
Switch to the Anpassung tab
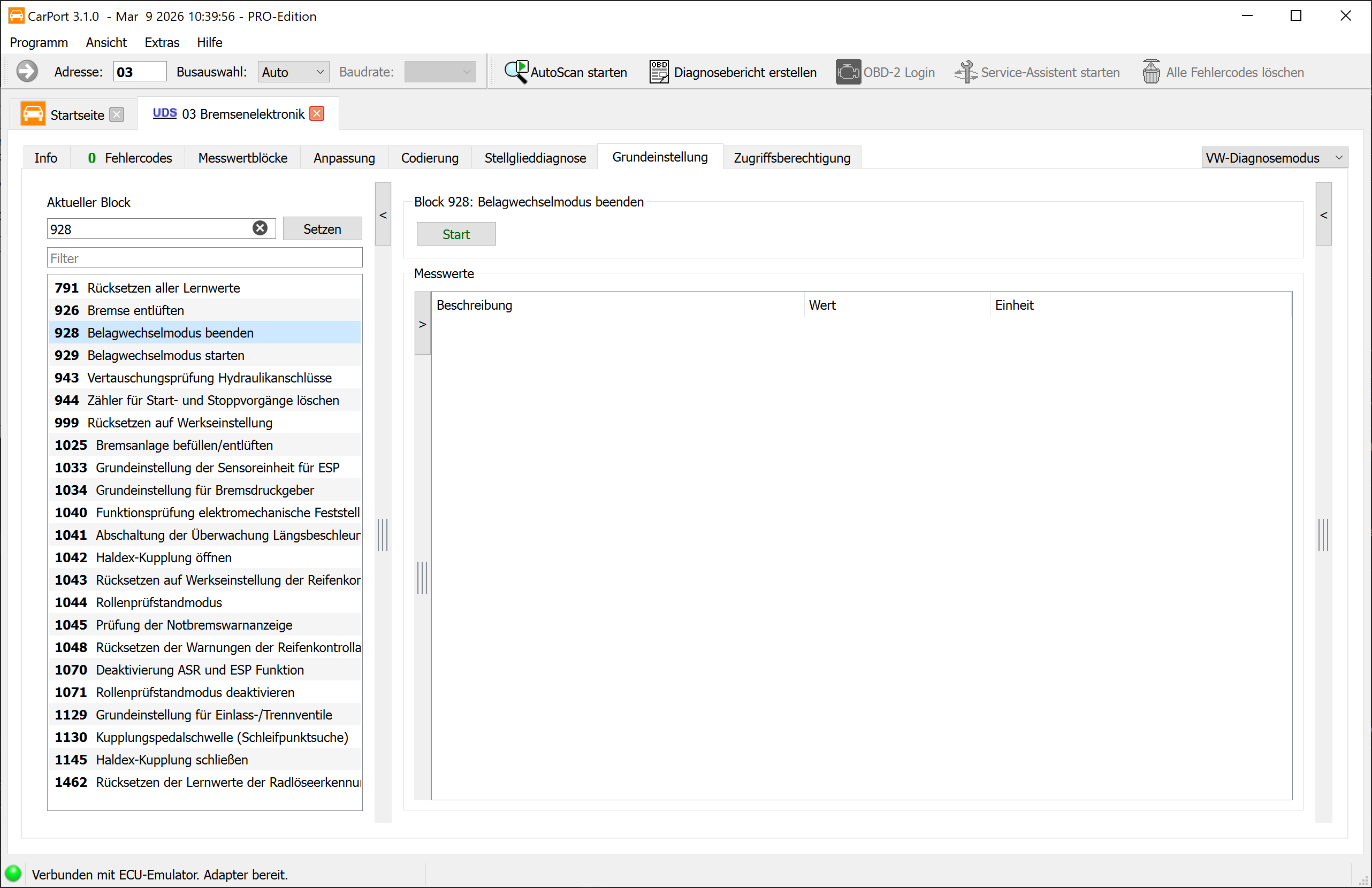click(x=344, y=158)
